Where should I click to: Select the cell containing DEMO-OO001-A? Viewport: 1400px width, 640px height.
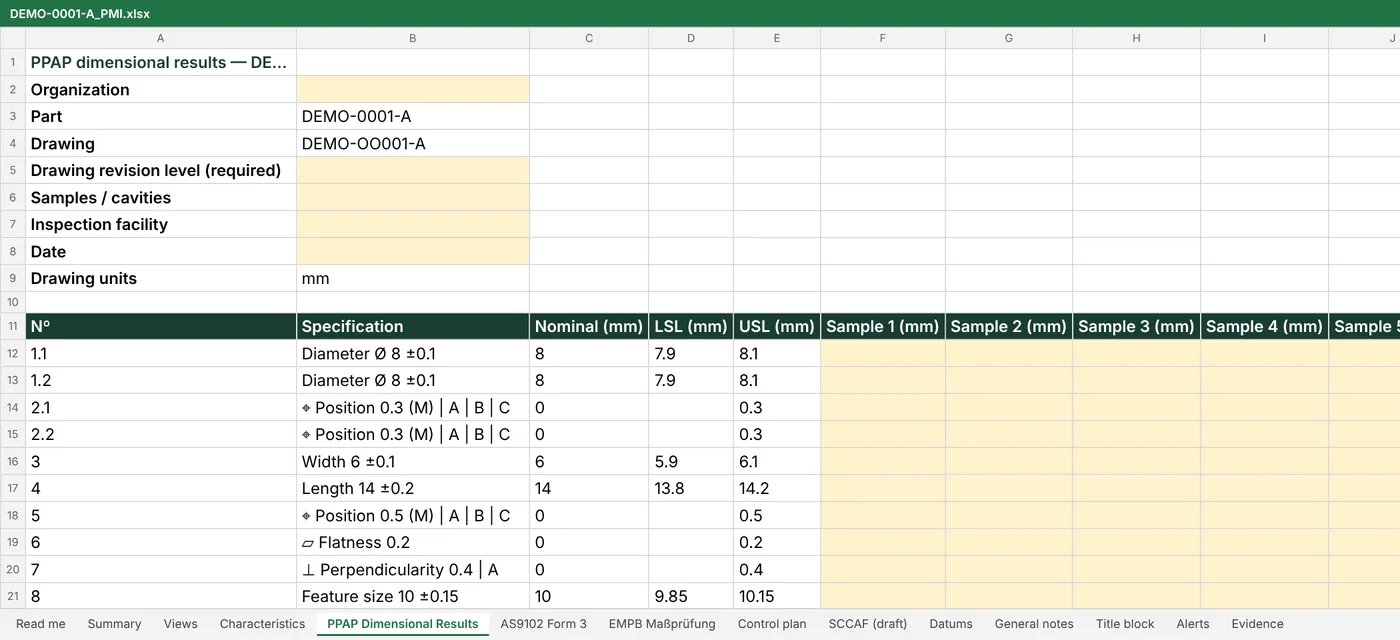point(413,143)
